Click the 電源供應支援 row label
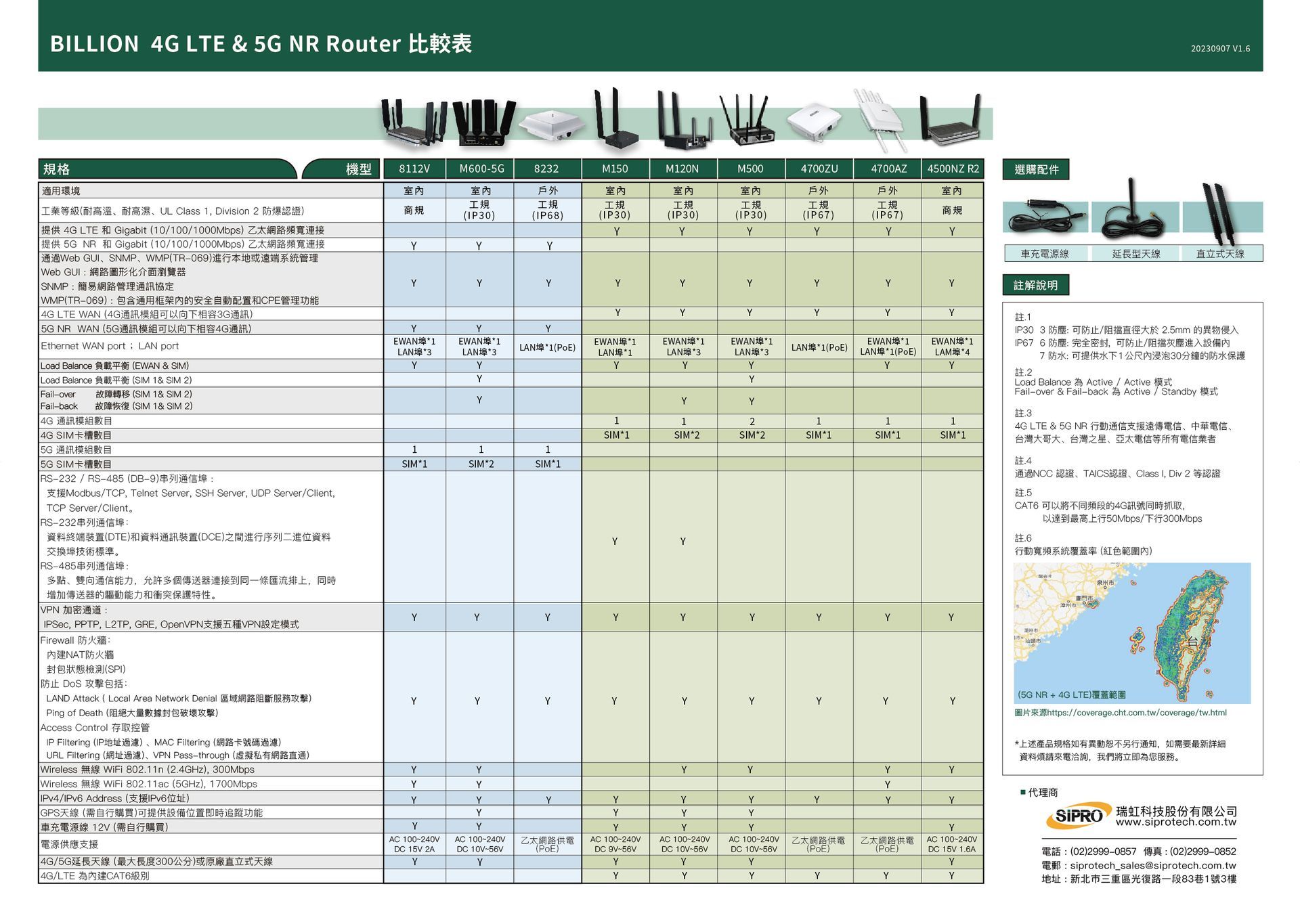 [69, 844]
